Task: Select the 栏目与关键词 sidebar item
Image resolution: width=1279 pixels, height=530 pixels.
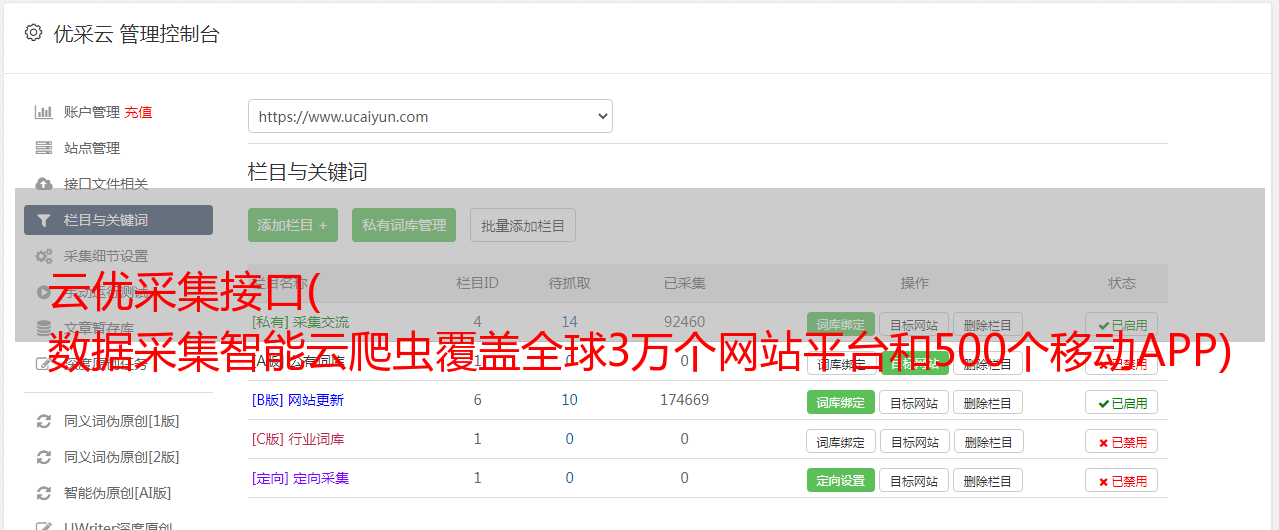Action: coord(118,220)
